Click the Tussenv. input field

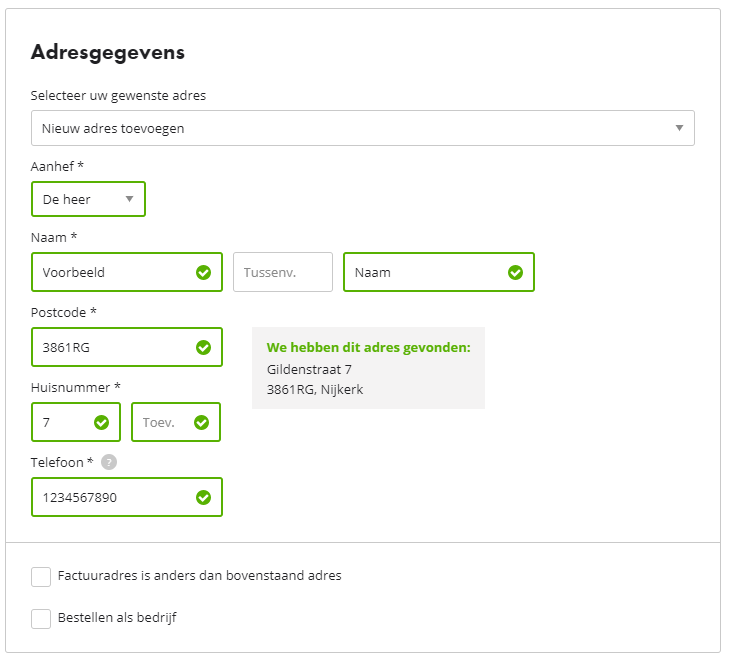click(283, 272)
